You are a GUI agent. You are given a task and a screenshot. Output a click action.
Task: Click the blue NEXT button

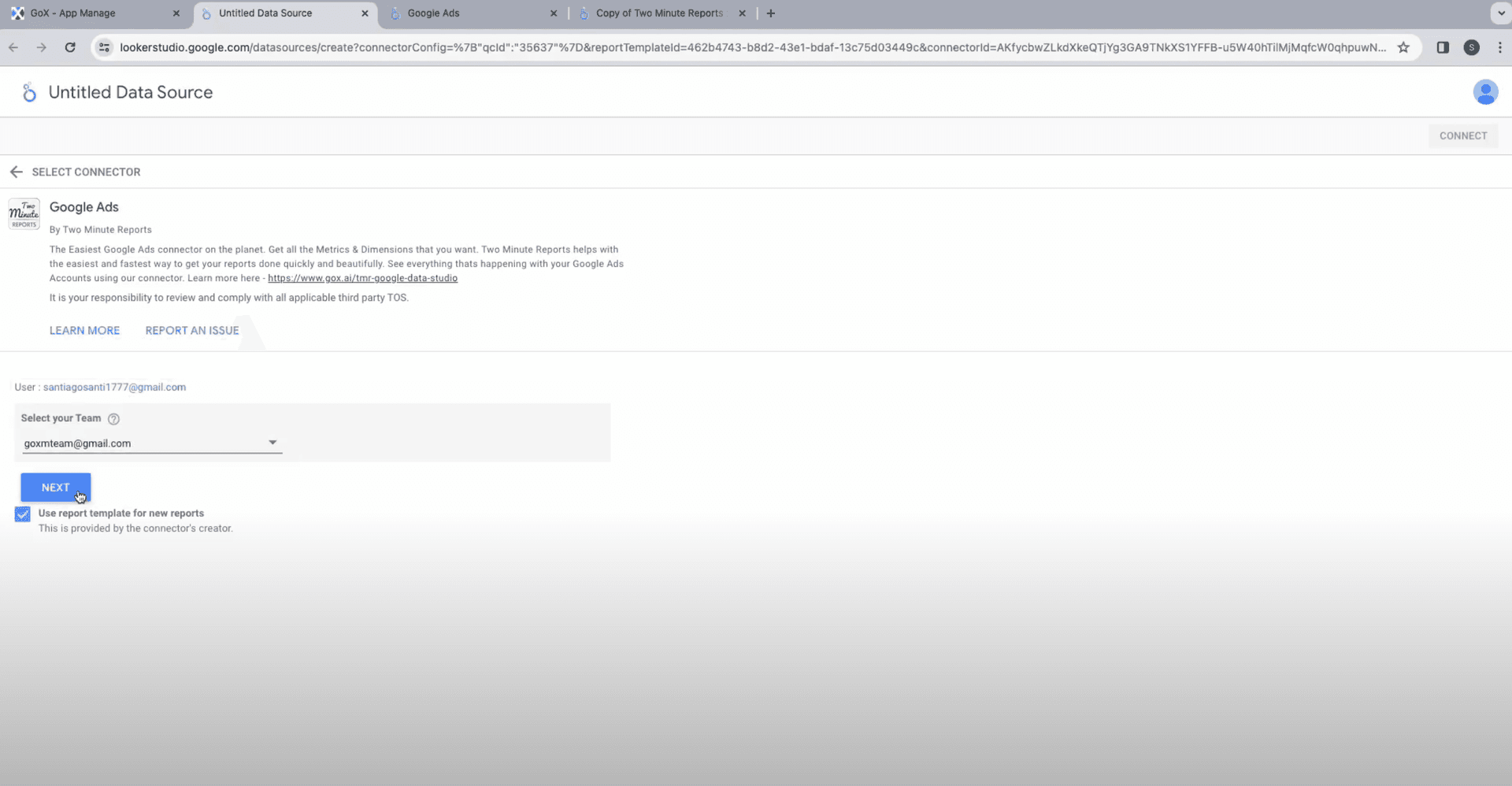pos(56,488)
